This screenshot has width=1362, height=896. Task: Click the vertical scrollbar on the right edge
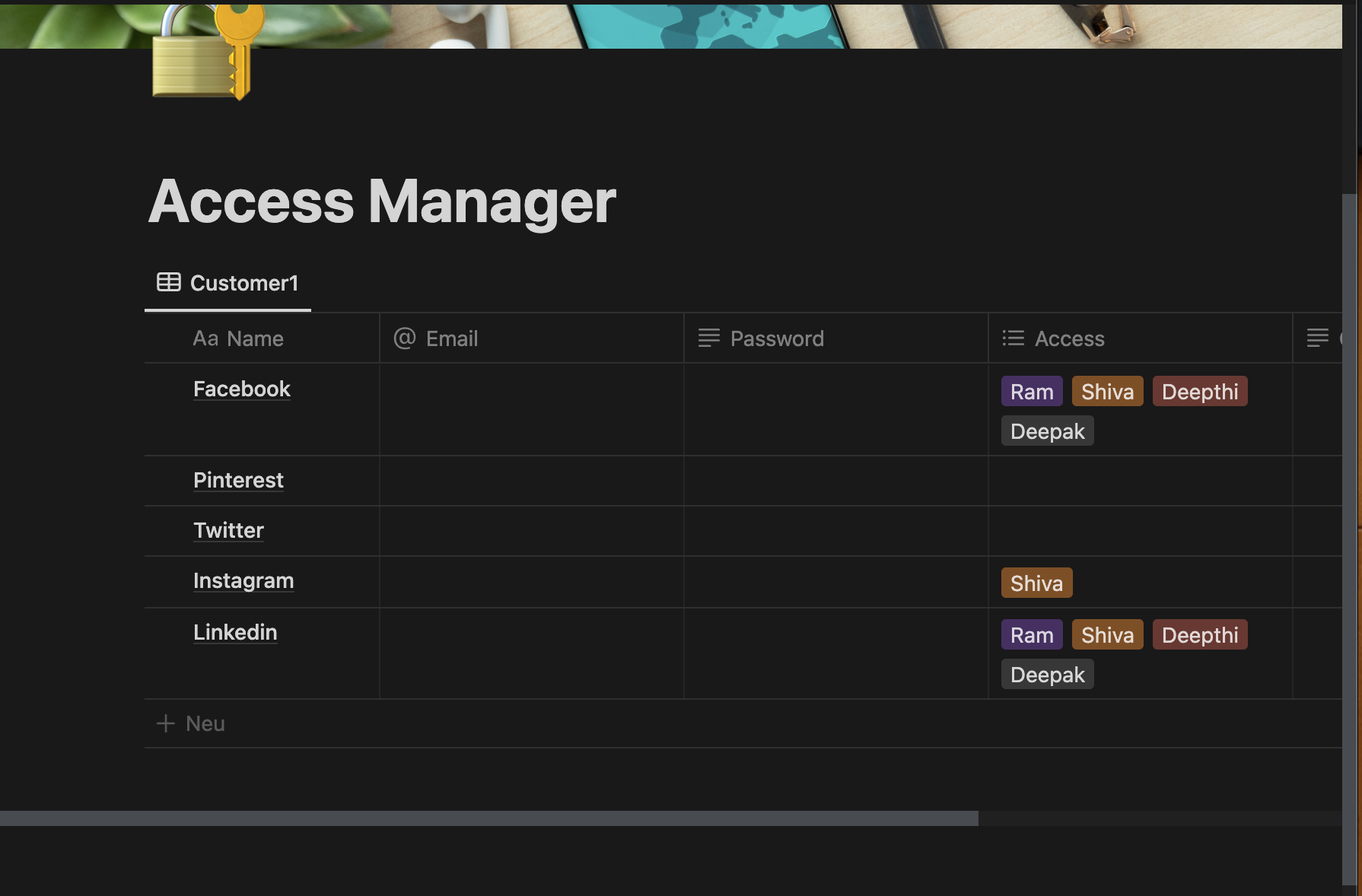click(x=1349, y=539)
